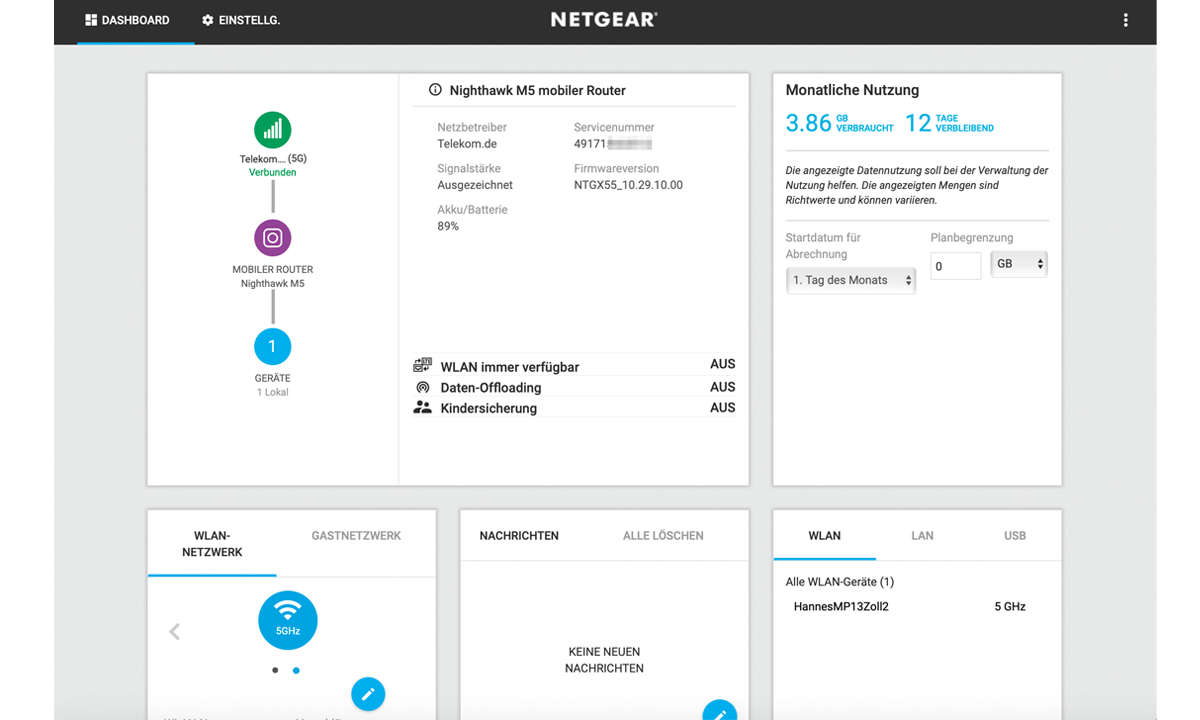Image resolution: width=1200 pixels, height=720 pixels.
Task: Edit WLAN network with pencil button
Action: pos(368,694)
